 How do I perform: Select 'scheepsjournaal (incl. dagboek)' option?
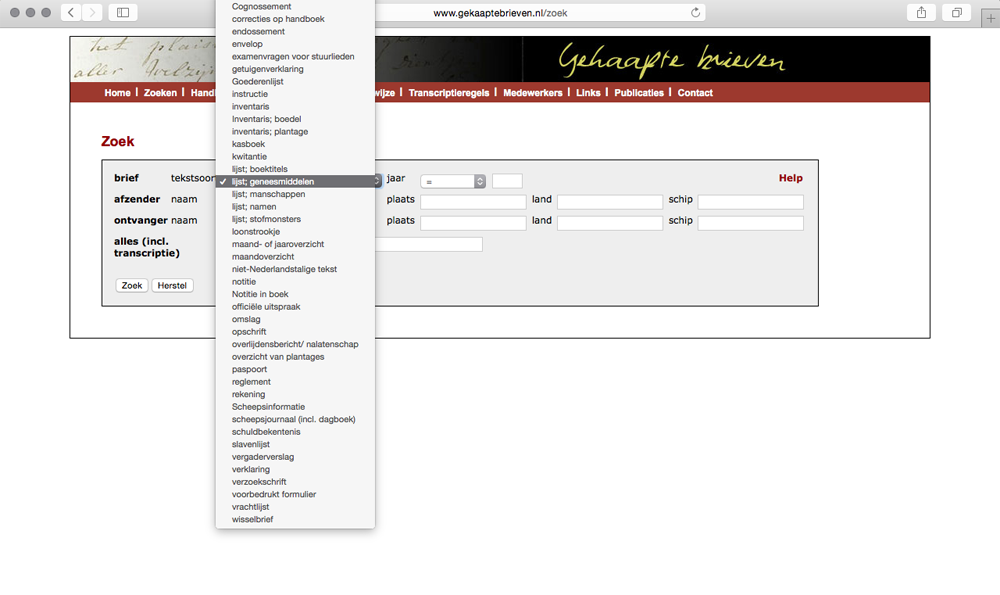pos(293,419)
